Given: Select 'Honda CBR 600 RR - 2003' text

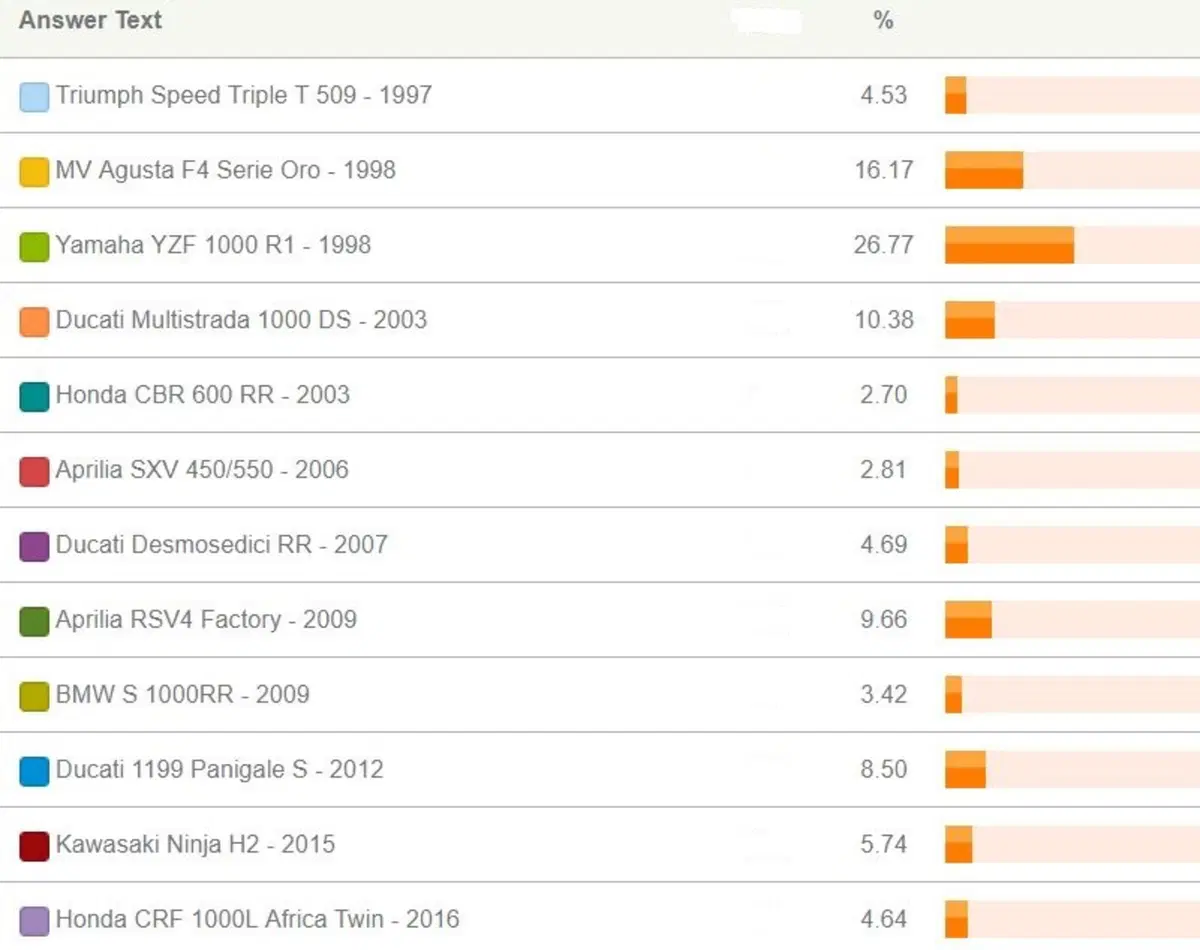Looking at the screenshot, I should (x=203, y=395).
